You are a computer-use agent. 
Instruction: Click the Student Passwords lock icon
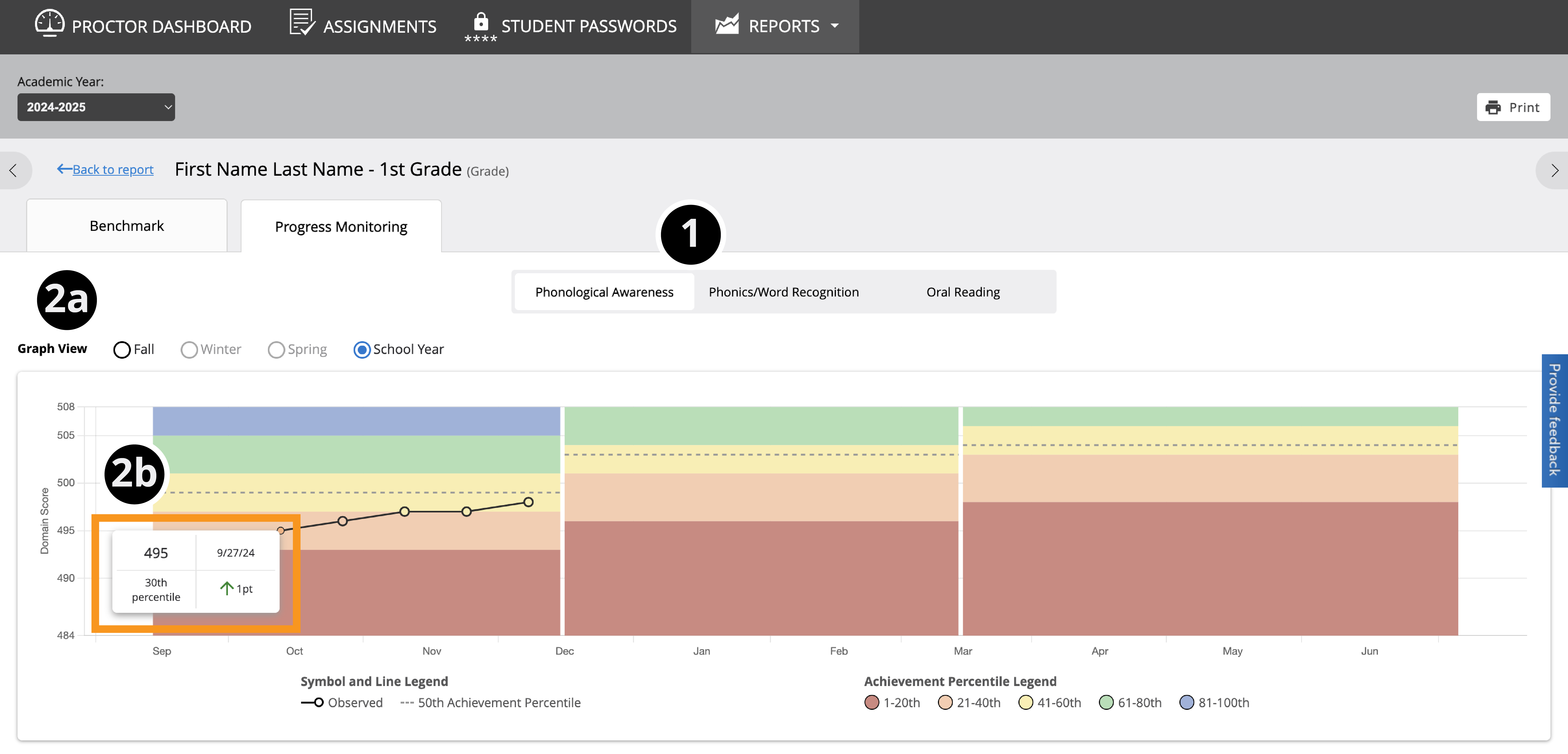pos(480,22)
